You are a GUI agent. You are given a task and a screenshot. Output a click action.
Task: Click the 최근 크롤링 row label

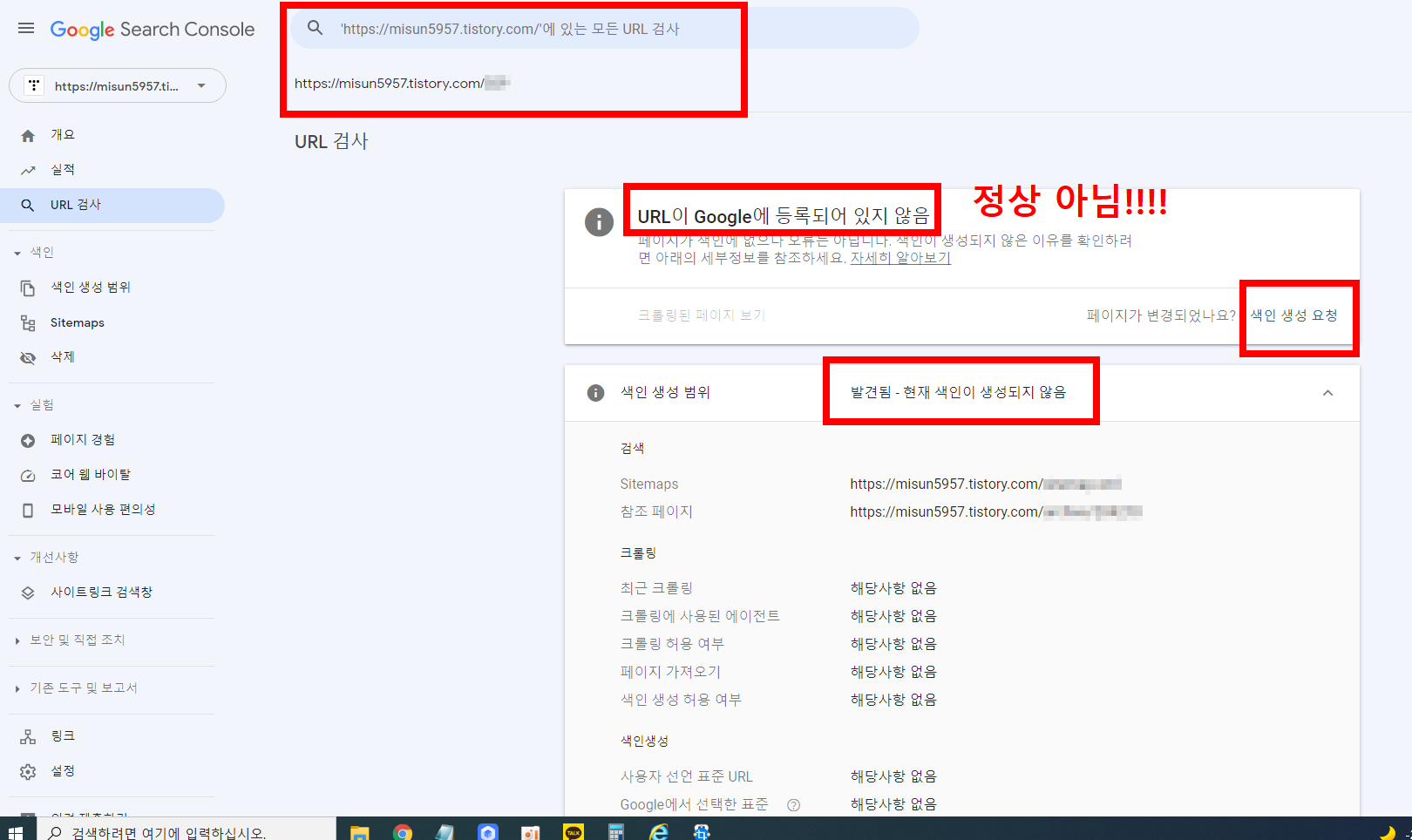[x=656, y=588]
